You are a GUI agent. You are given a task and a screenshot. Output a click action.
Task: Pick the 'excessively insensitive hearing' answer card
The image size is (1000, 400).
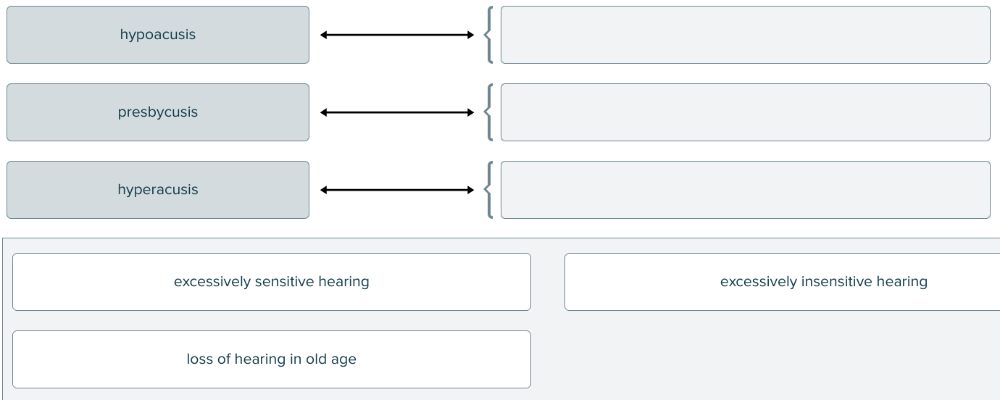[782, 282]
